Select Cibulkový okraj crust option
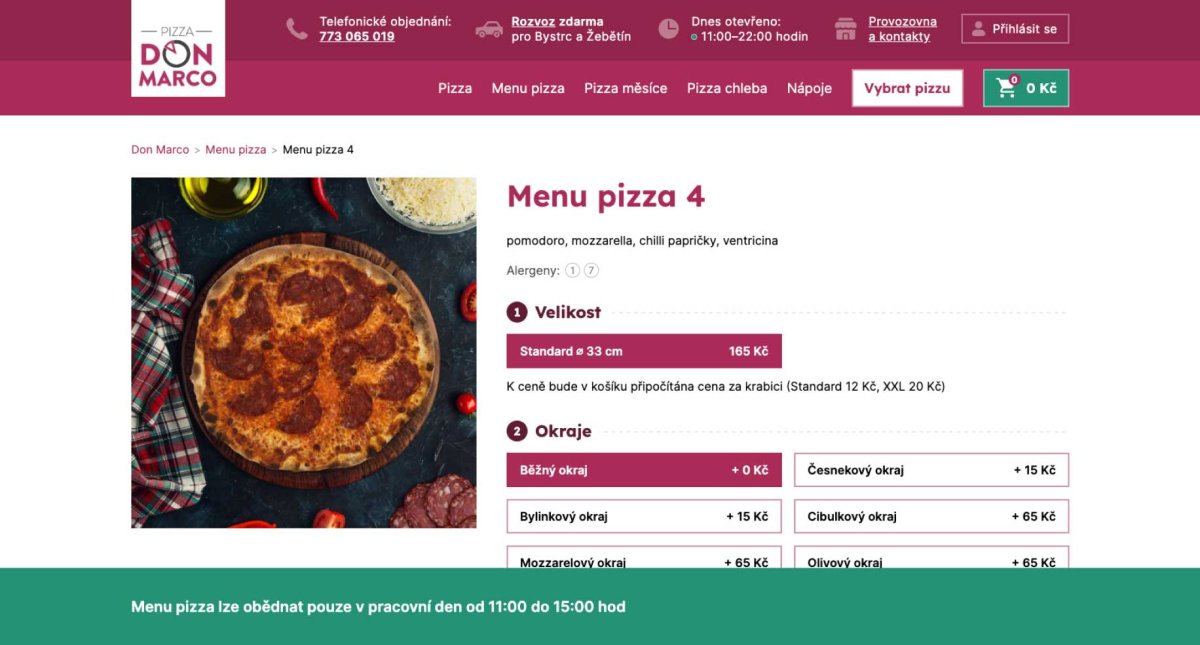This screenshot has height=645, width=1200. 931,516
